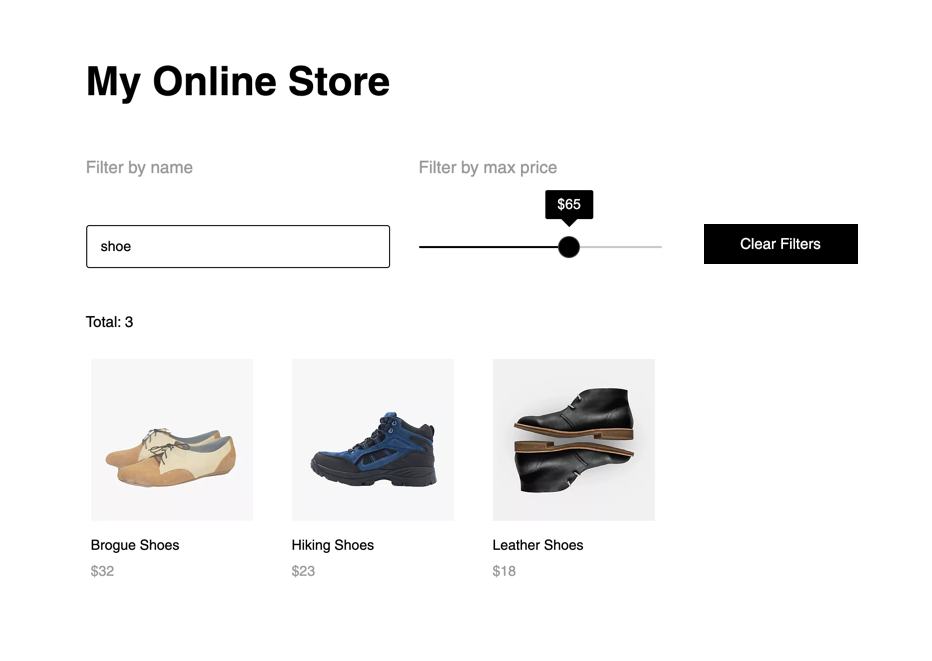Click the $65 slider value tooltip

[569, 204]
